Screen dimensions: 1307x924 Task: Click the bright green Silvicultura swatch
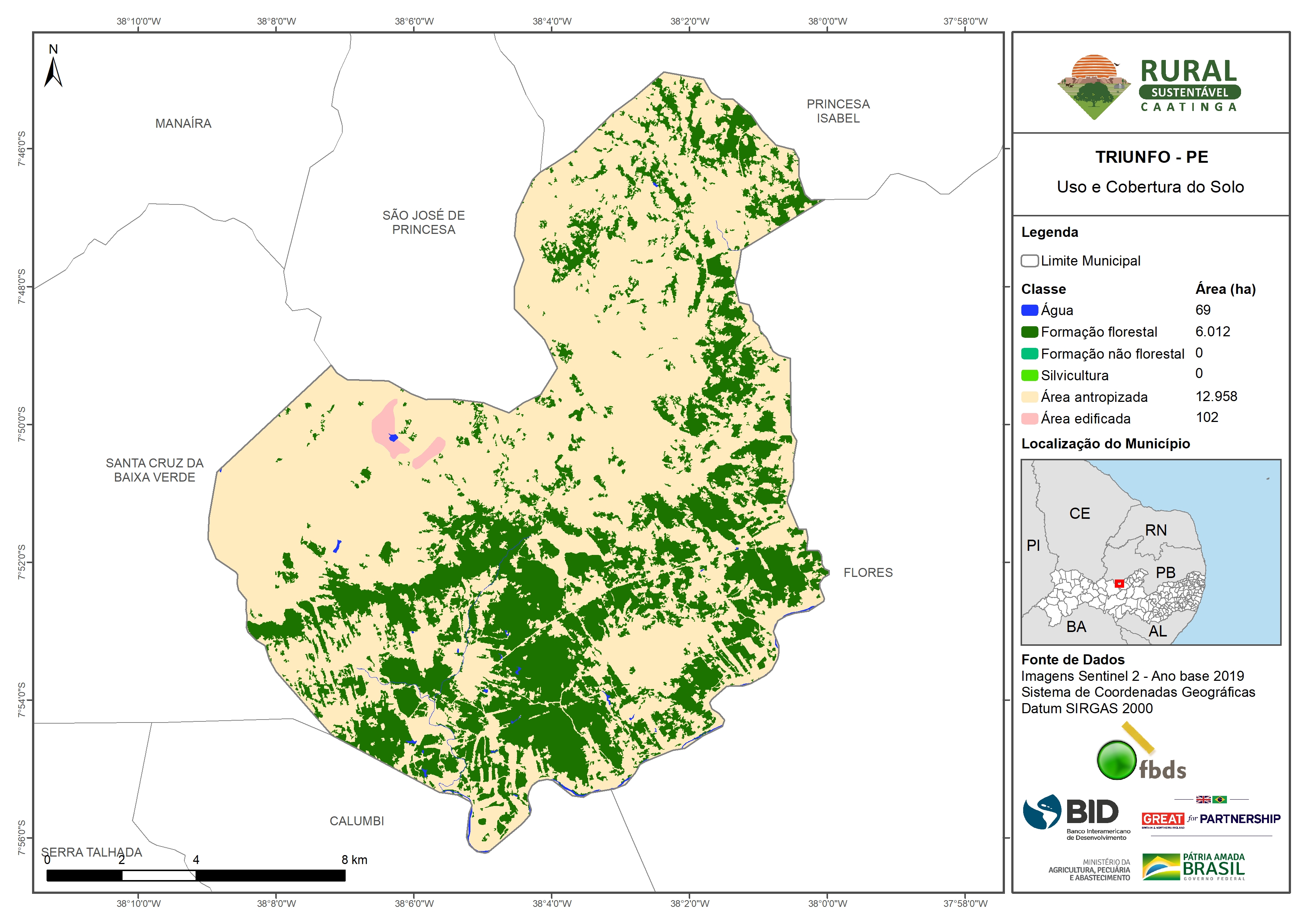[x=1029, y=375]
